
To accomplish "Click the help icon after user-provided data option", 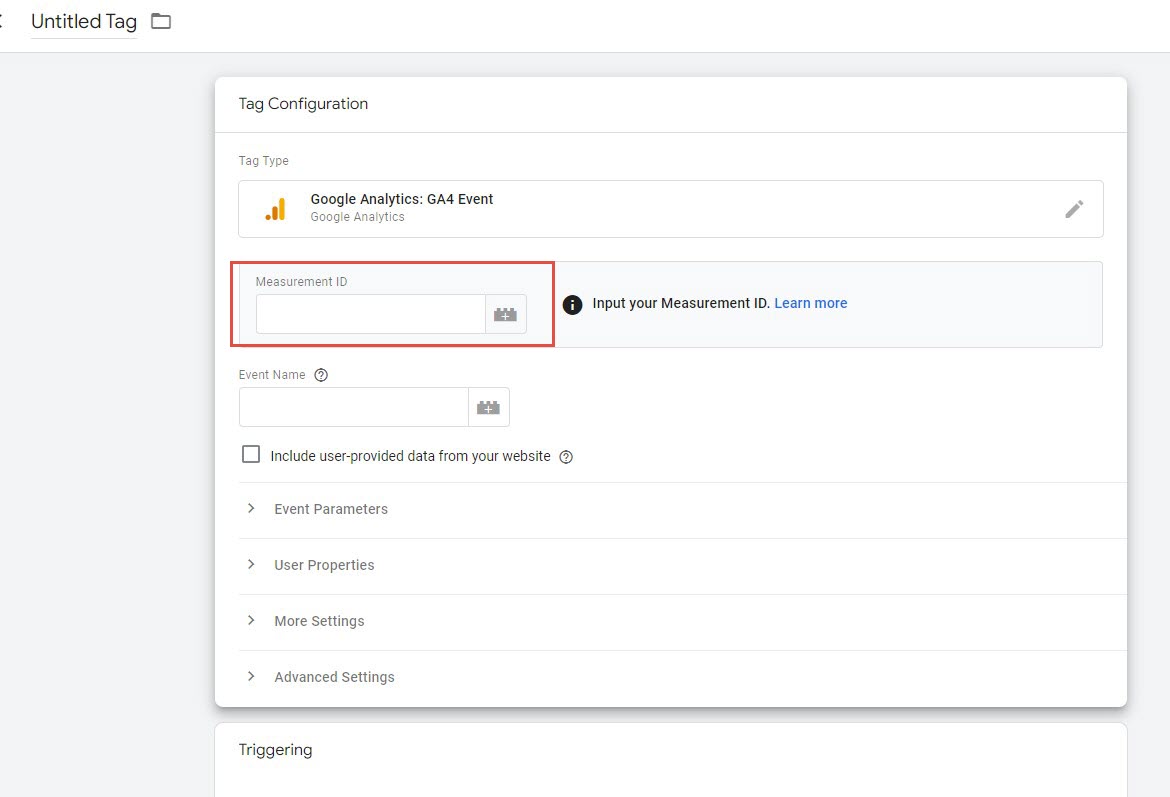I will click(566, 456).
